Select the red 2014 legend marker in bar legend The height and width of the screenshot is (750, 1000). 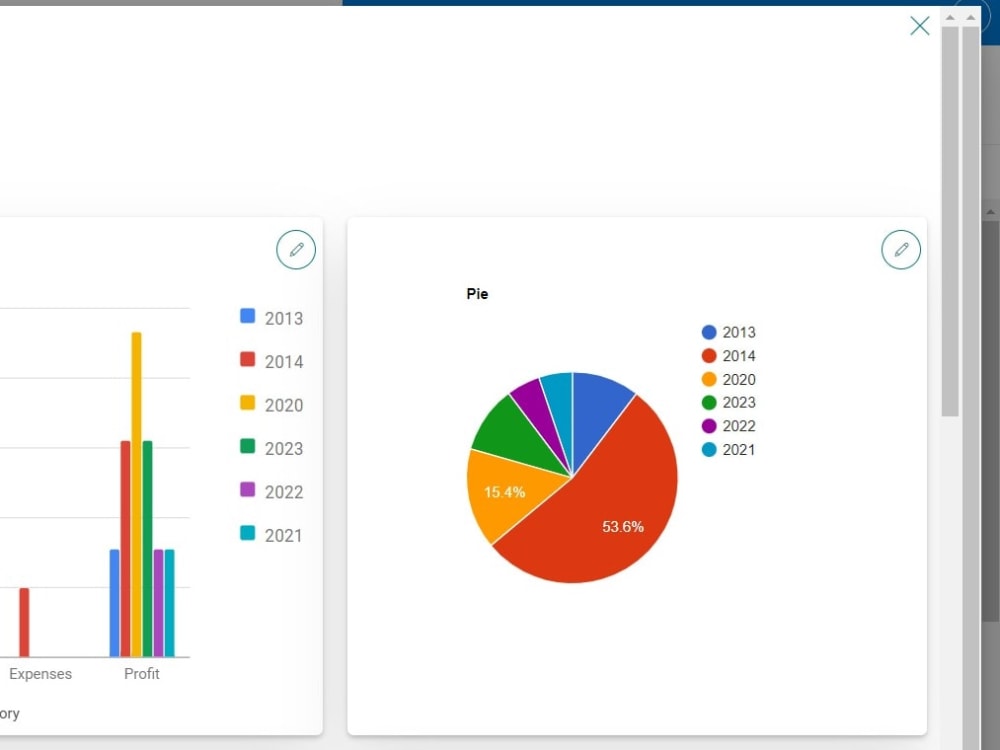(246, 361)
